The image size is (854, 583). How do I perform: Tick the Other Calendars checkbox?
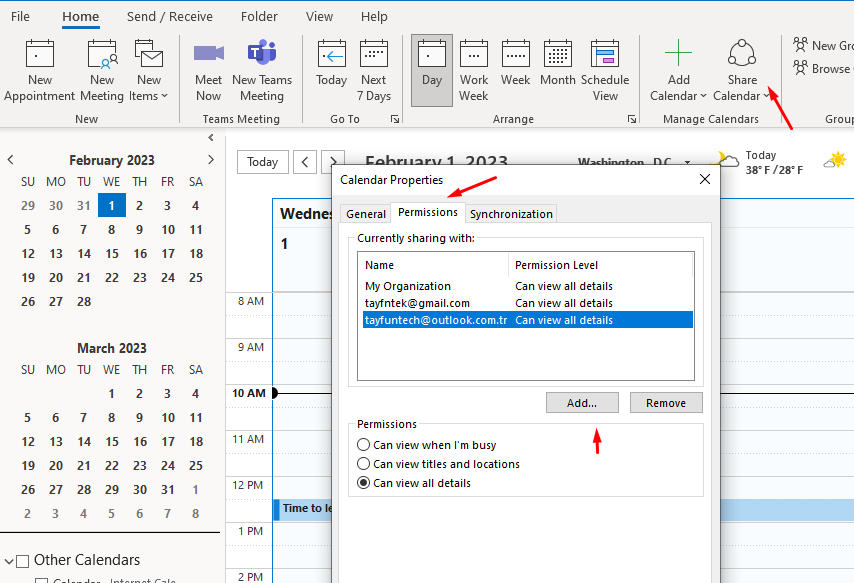coord(23,561)
